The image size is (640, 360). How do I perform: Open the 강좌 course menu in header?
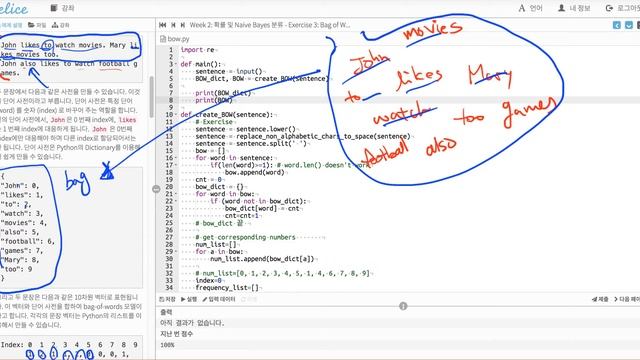click(x=62, y=8)
